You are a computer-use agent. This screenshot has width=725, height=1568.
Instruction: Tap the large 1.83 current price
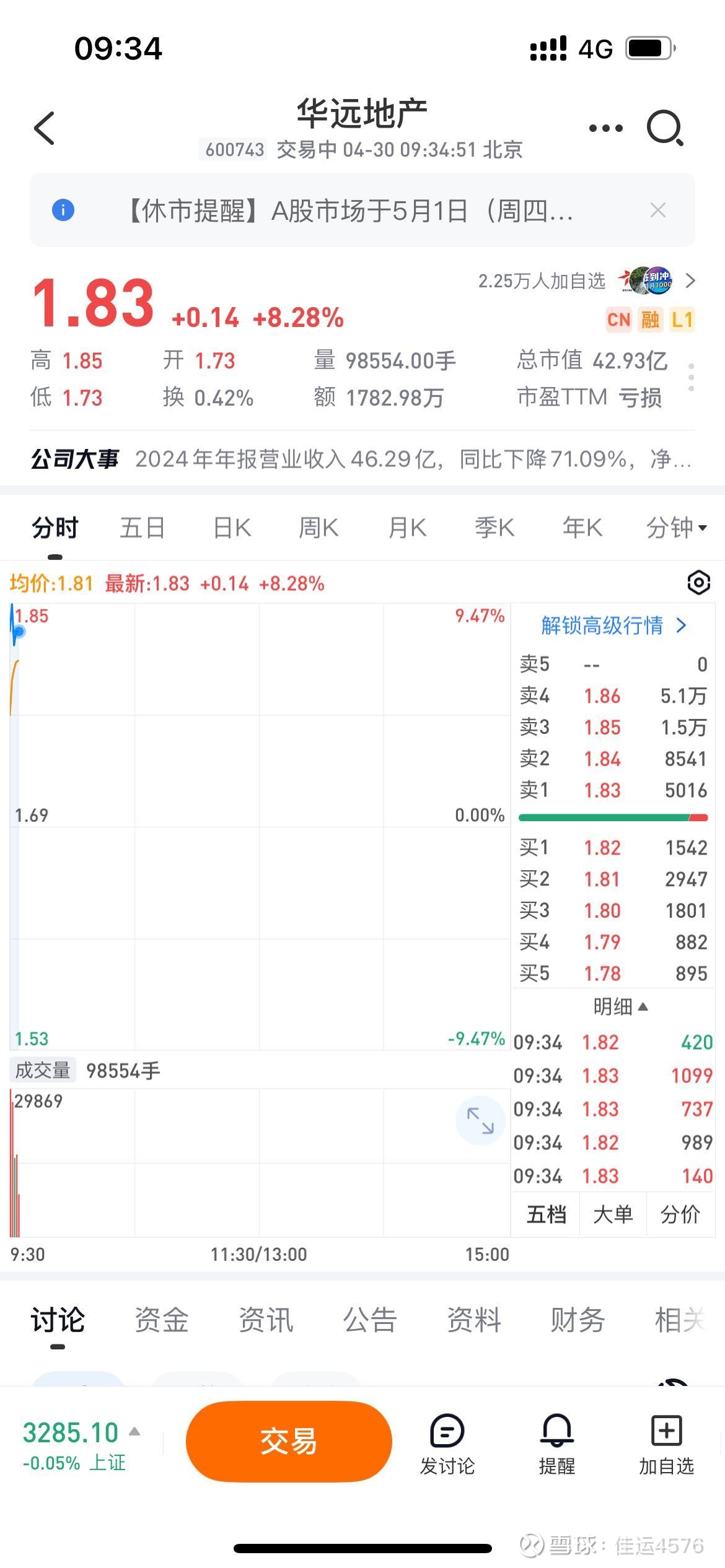point(93,303)
